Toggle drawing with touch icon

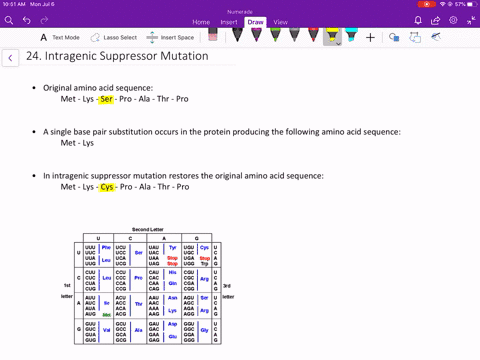[436, 37]
